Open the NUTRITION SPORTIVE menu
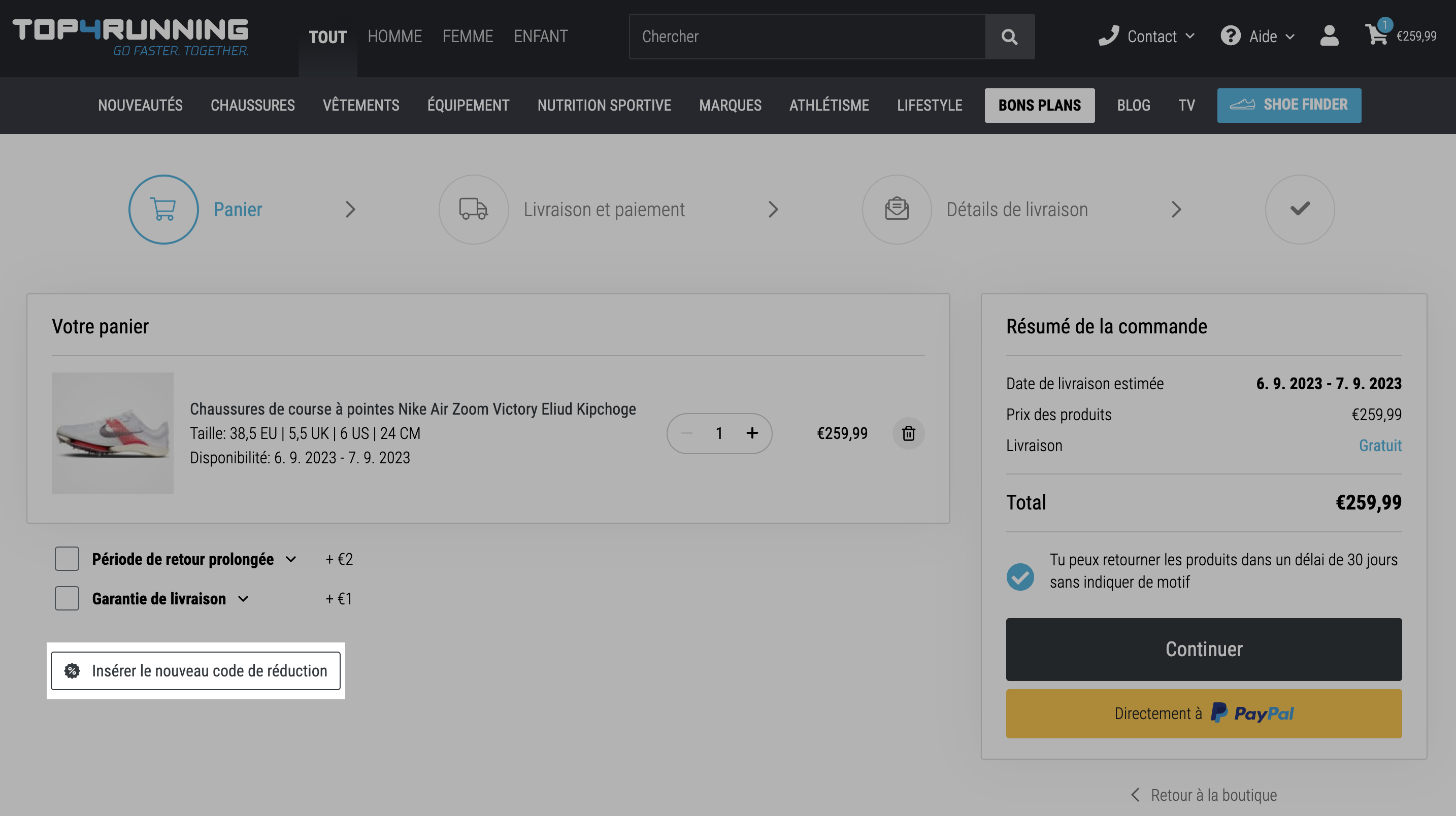 coord(604,105)
